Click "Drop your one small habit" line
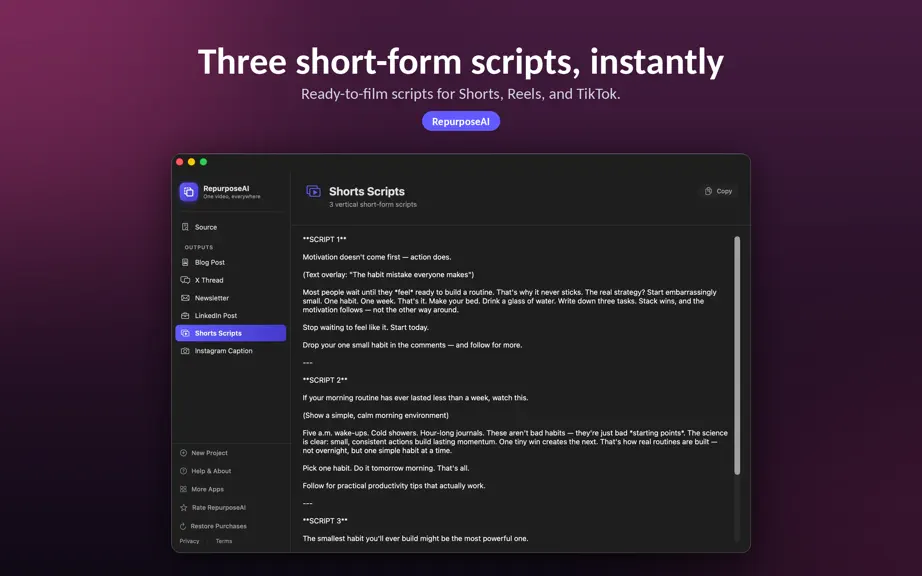 coord(412,345)
